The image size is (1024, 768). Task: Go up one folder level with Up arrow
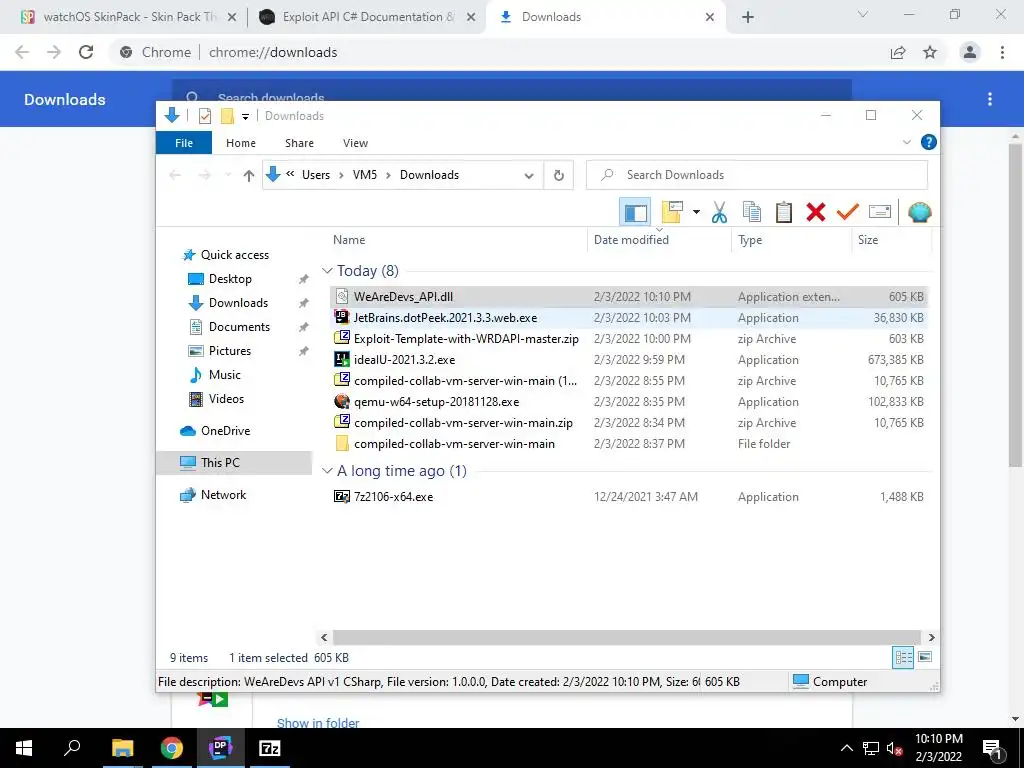coord(248,175)
